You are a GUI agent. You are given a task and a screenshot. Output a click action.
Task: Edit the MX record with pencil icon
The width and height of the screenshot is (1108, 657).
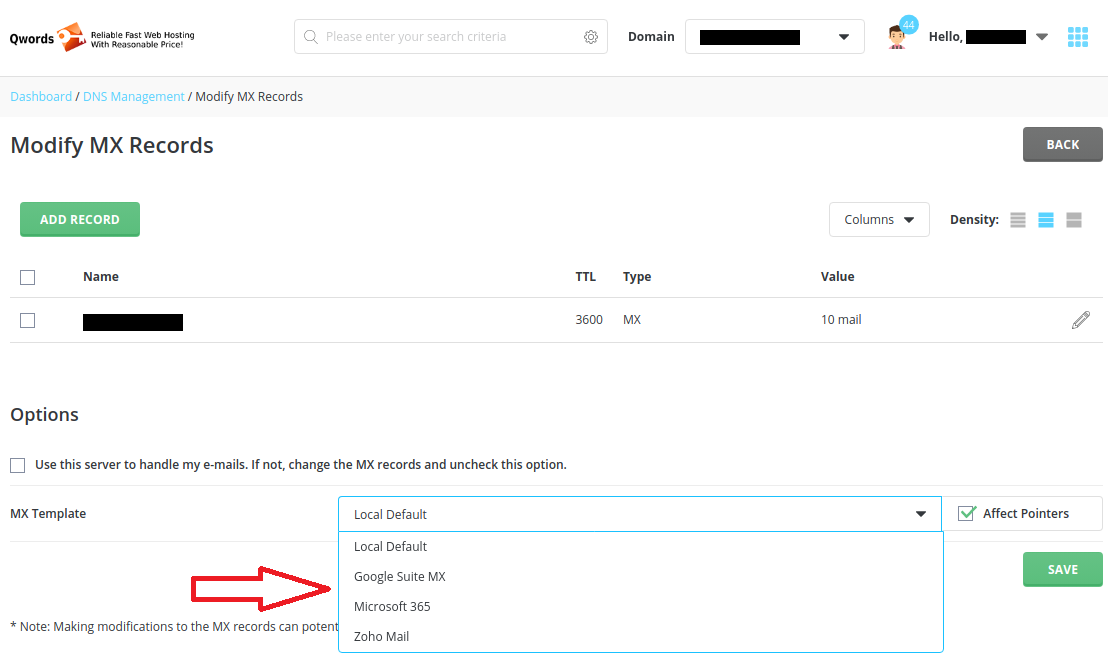[1080, 320]
